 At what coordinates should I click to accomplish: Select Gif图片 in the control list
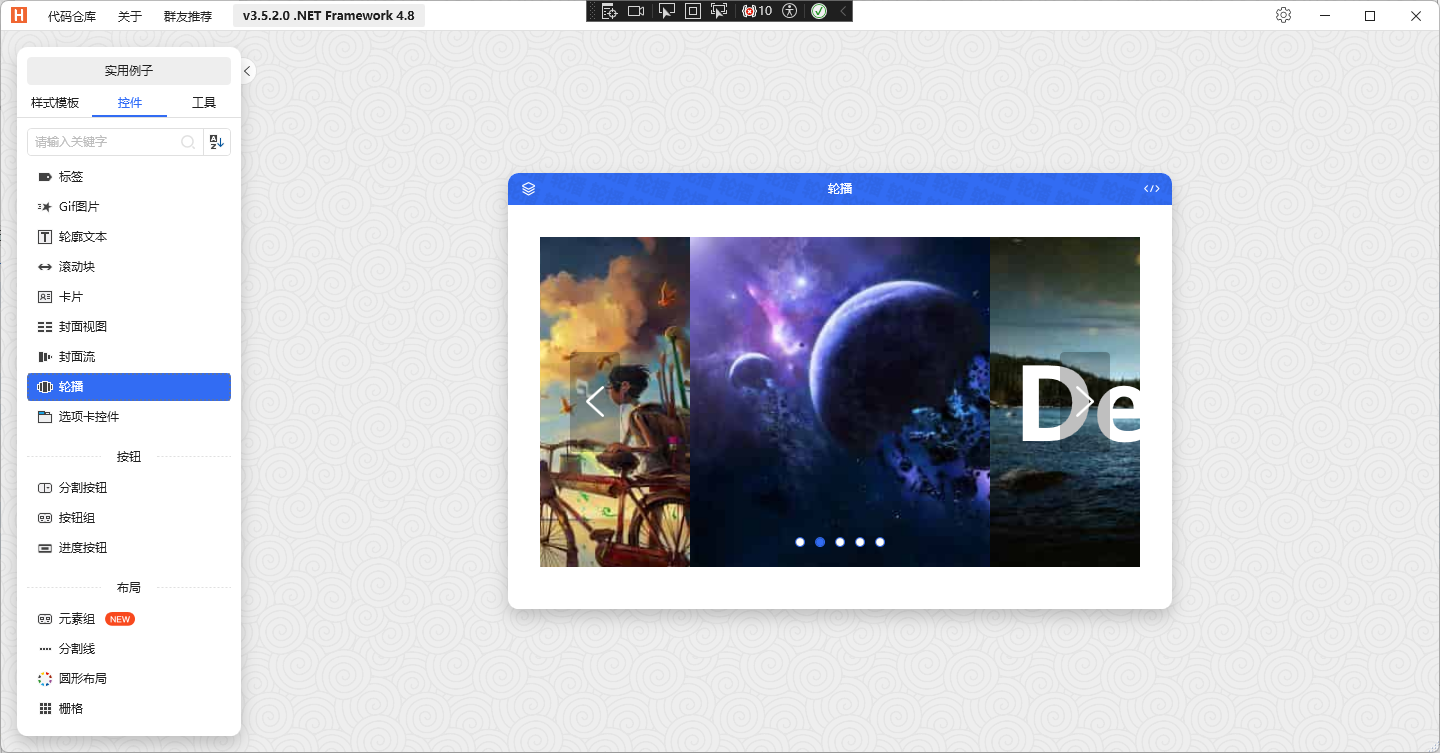129,207
